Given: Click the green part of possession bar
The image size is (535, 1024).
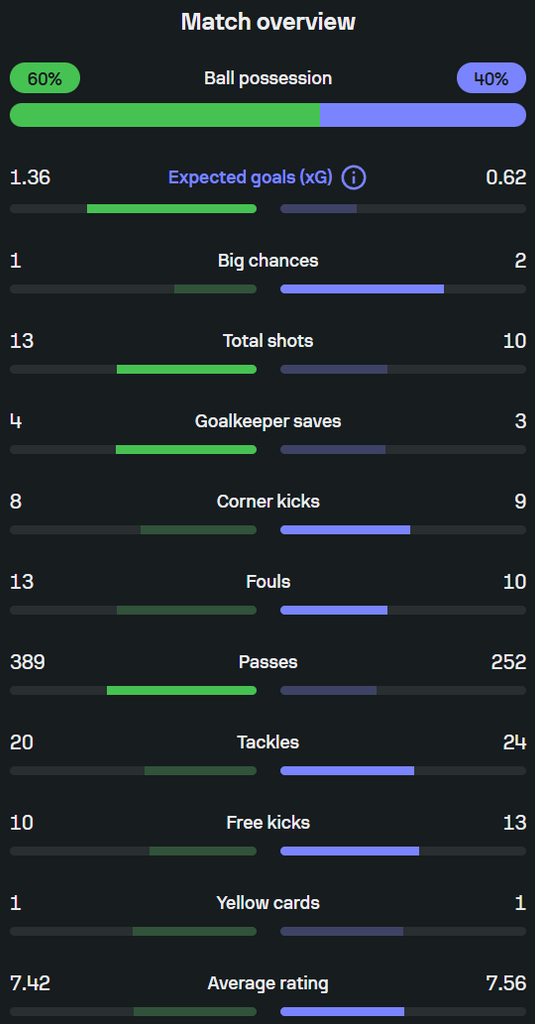Looking at the screenshot, I should point(165,115).
